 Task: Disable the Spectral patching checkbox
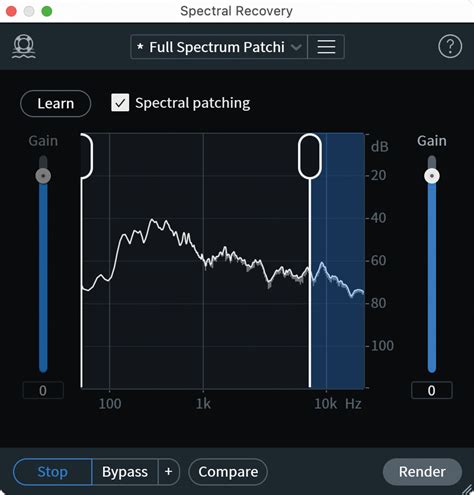click(120, 102)
